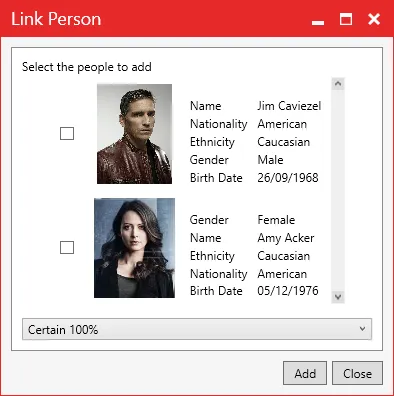
Task: Click the Close button
Action: point(357,373)
